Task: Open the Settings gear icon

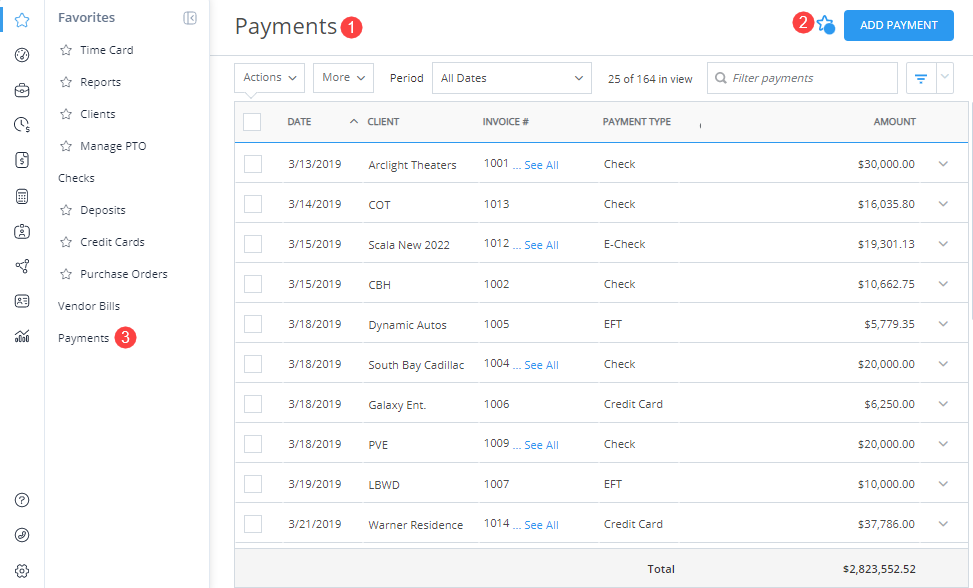Action: click(21, 570)
